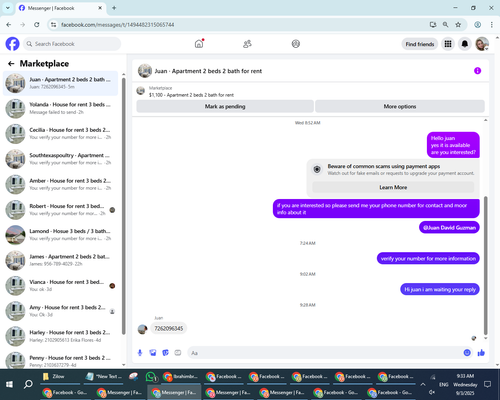
Task: Reload the page with browser refresh icon
Action: click(37, 25)
